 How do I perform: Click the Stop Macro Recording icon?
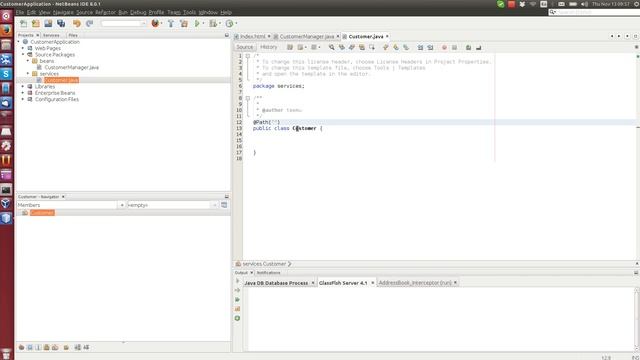pos(454,47)
